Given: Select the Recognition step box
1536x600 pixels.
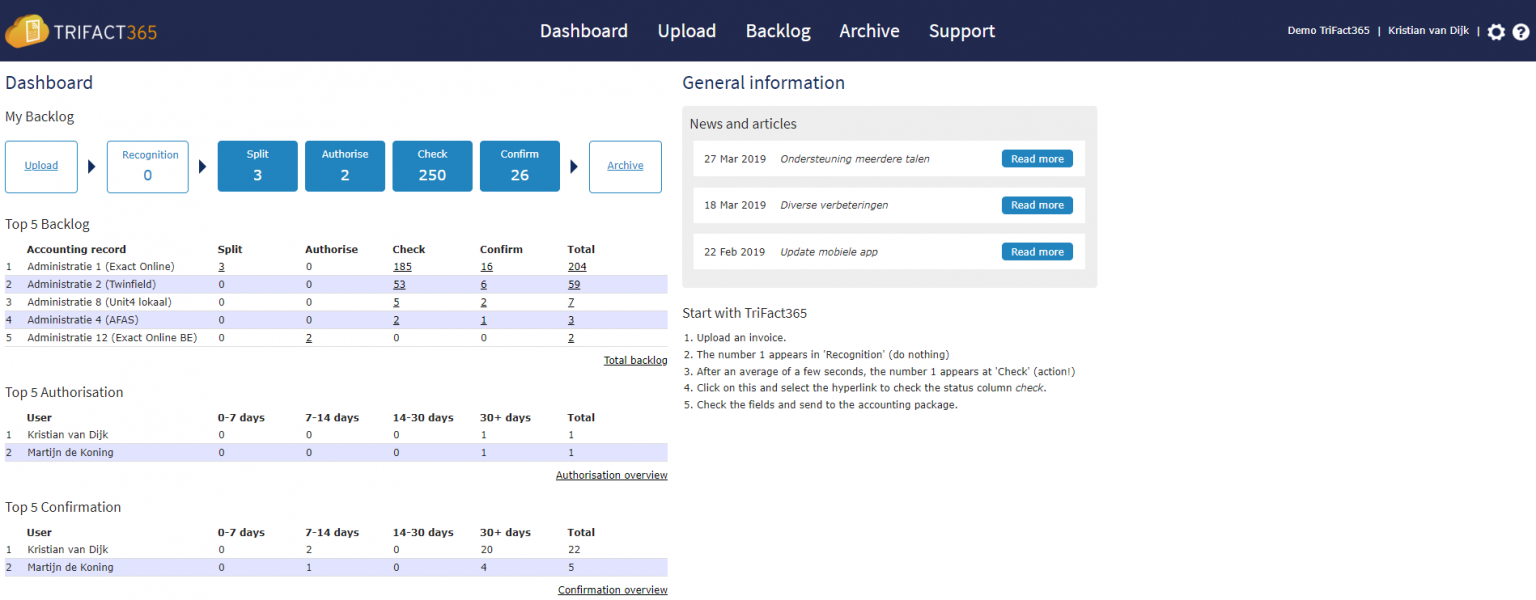Looking at the screenshot, I should 147,166.
